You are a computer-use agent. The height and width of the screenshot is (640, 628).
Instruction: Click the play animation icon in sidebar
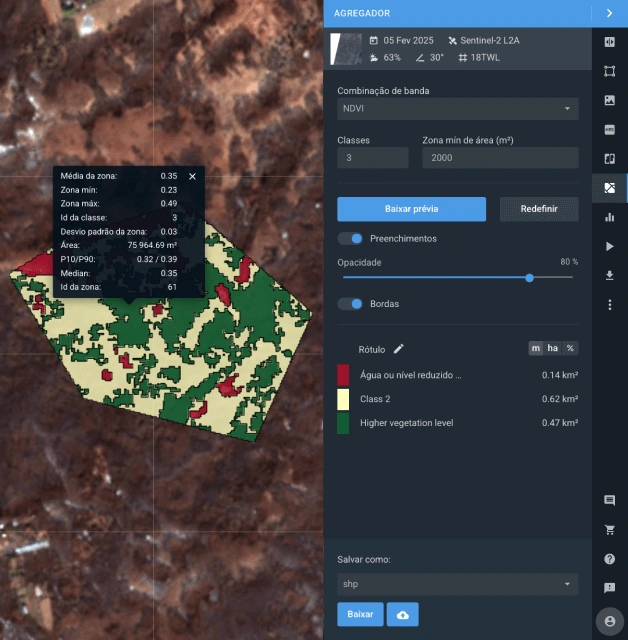pyautogui.click(x=609, y=246)
